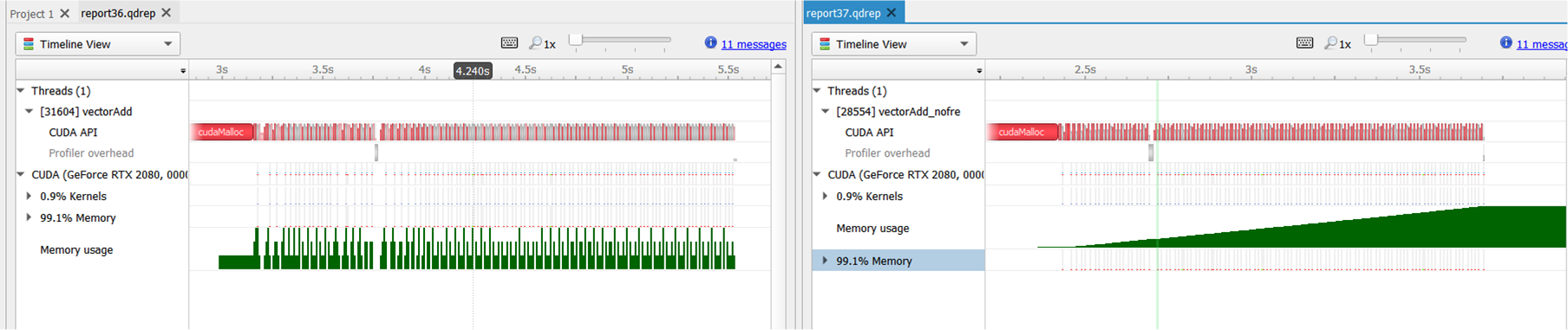This screenshot has width=1568, height=330.
Task: Close the report37.qdrep tab
Action: coord(892,13)
